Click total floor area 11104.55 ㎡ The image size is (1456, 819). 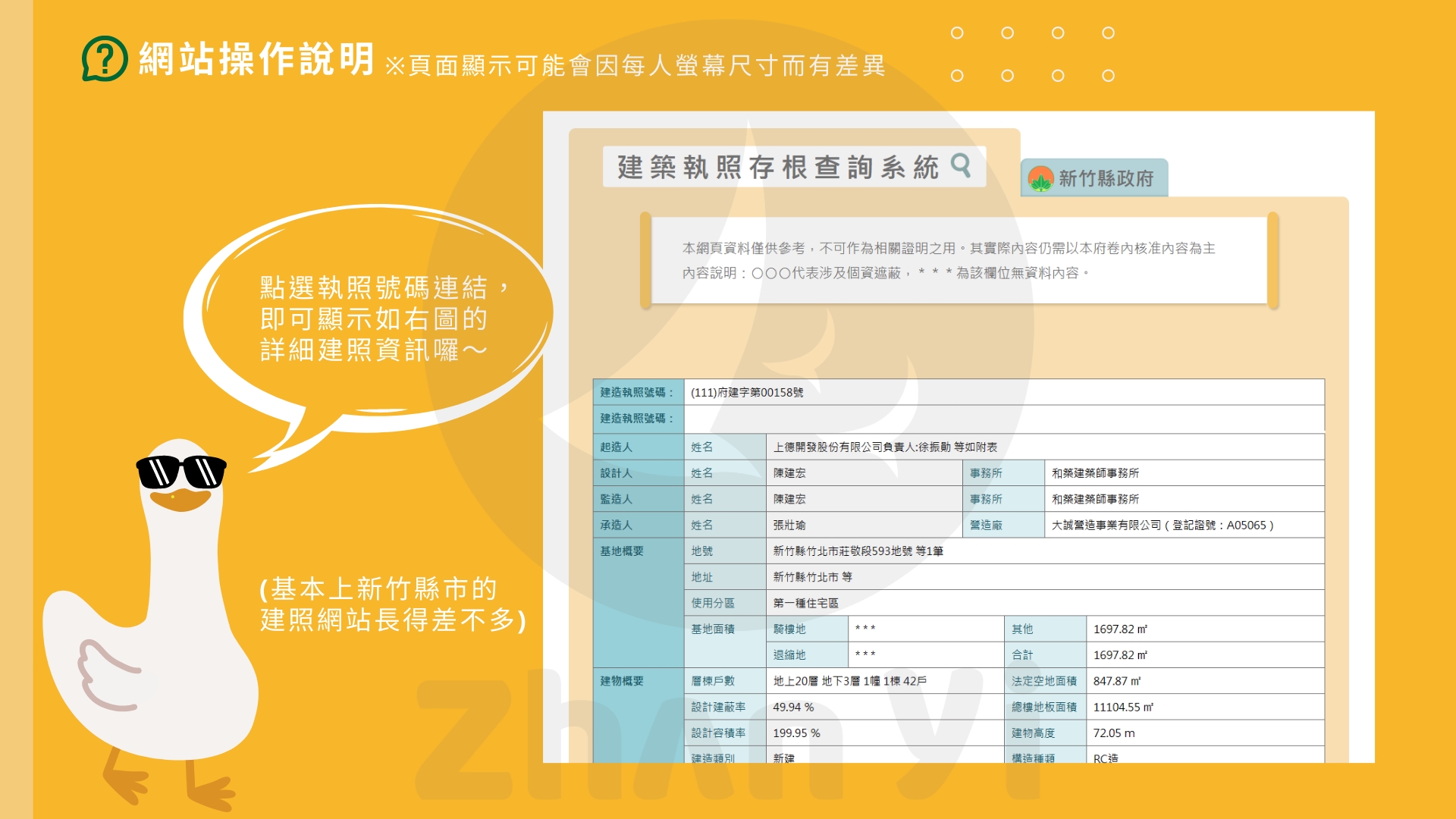pyautogui.click(x=1123, y=707)
